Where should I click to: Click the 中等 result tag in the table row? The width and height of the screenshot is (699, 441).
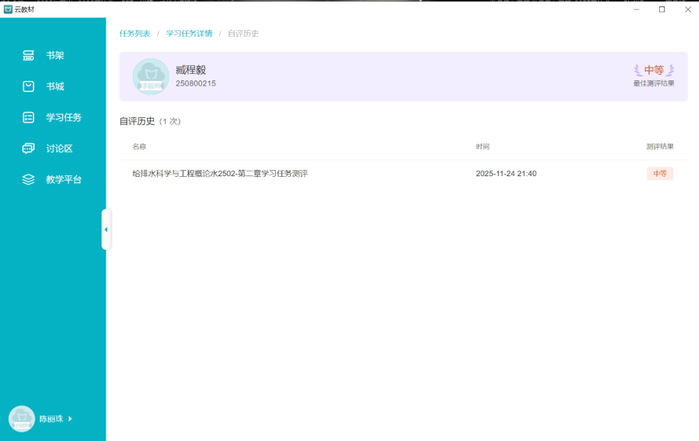[x=659, y=173]
